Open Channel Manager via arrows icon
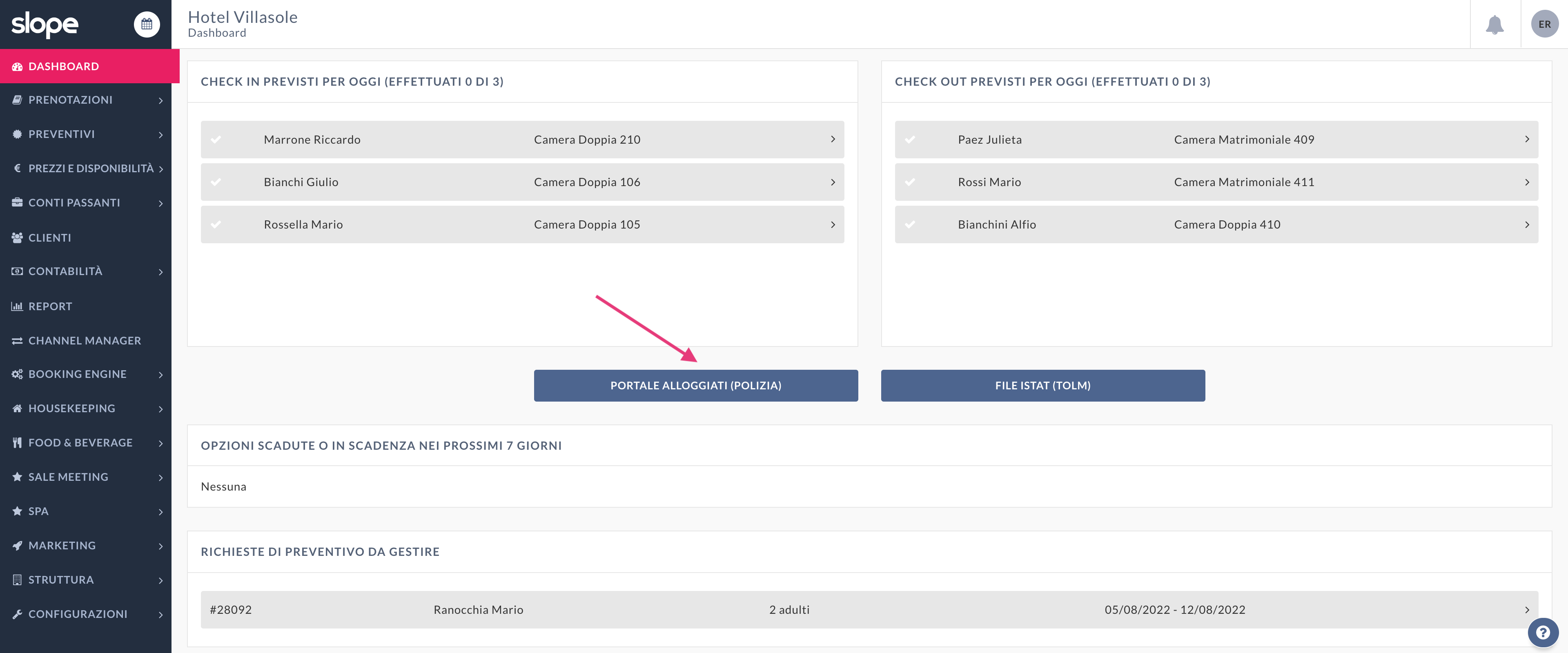Screen dimensions: 1568x653 pos(17,341)
